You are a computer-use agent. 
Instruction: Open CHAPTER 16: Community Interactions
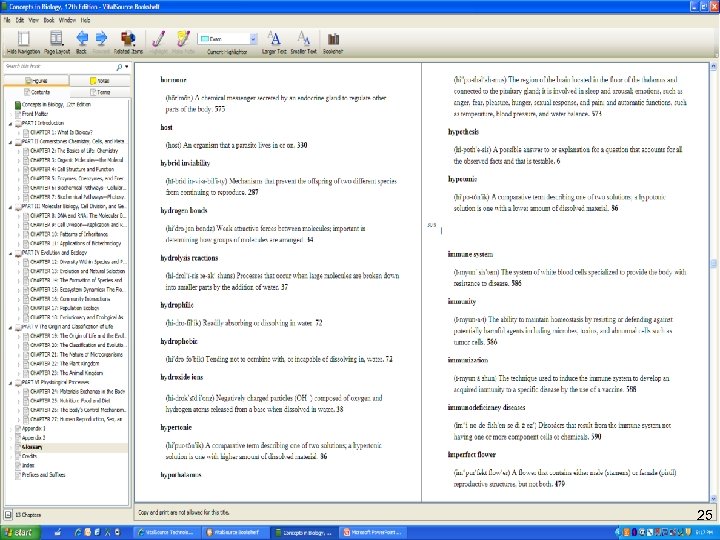70,299
